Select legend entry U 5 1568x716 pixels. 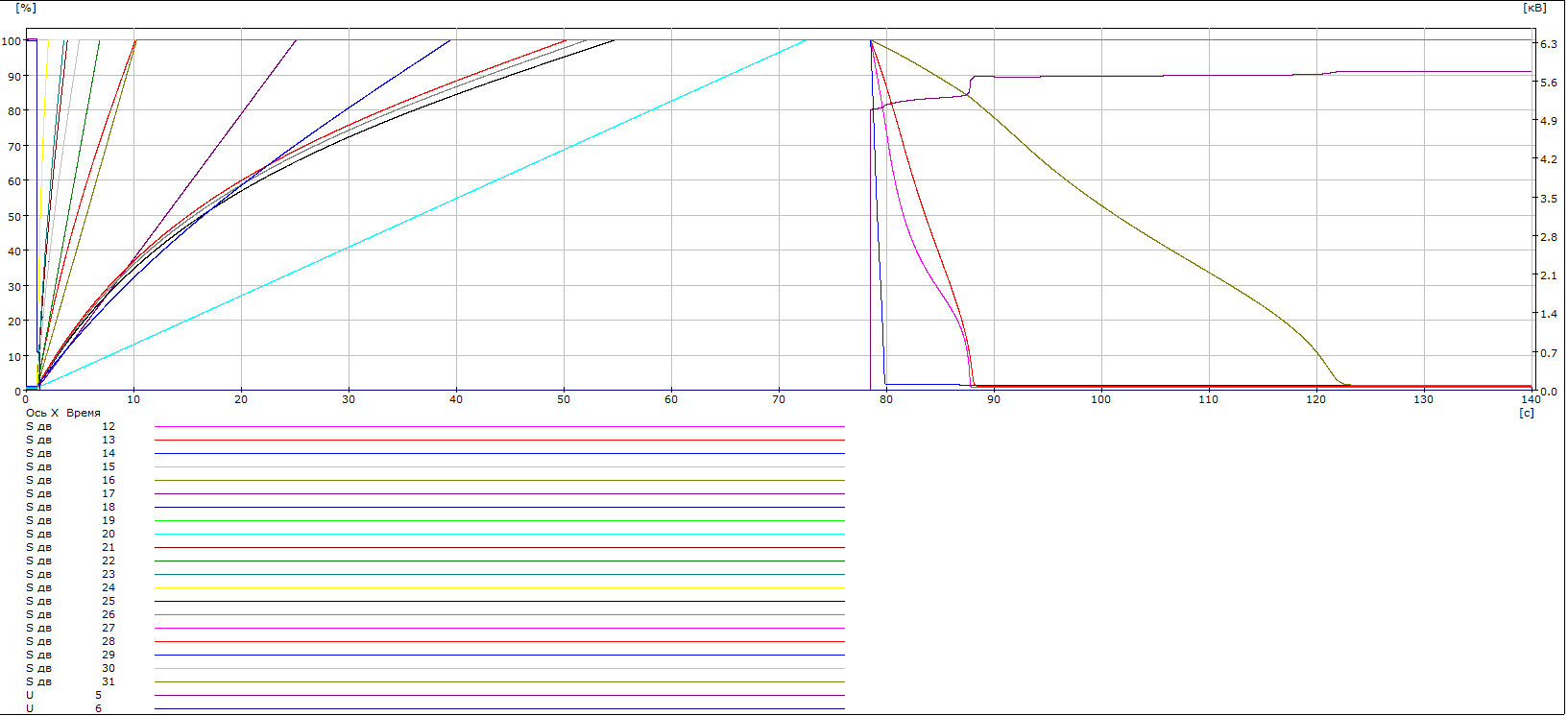pyautogui.click(x=63, y=695)
